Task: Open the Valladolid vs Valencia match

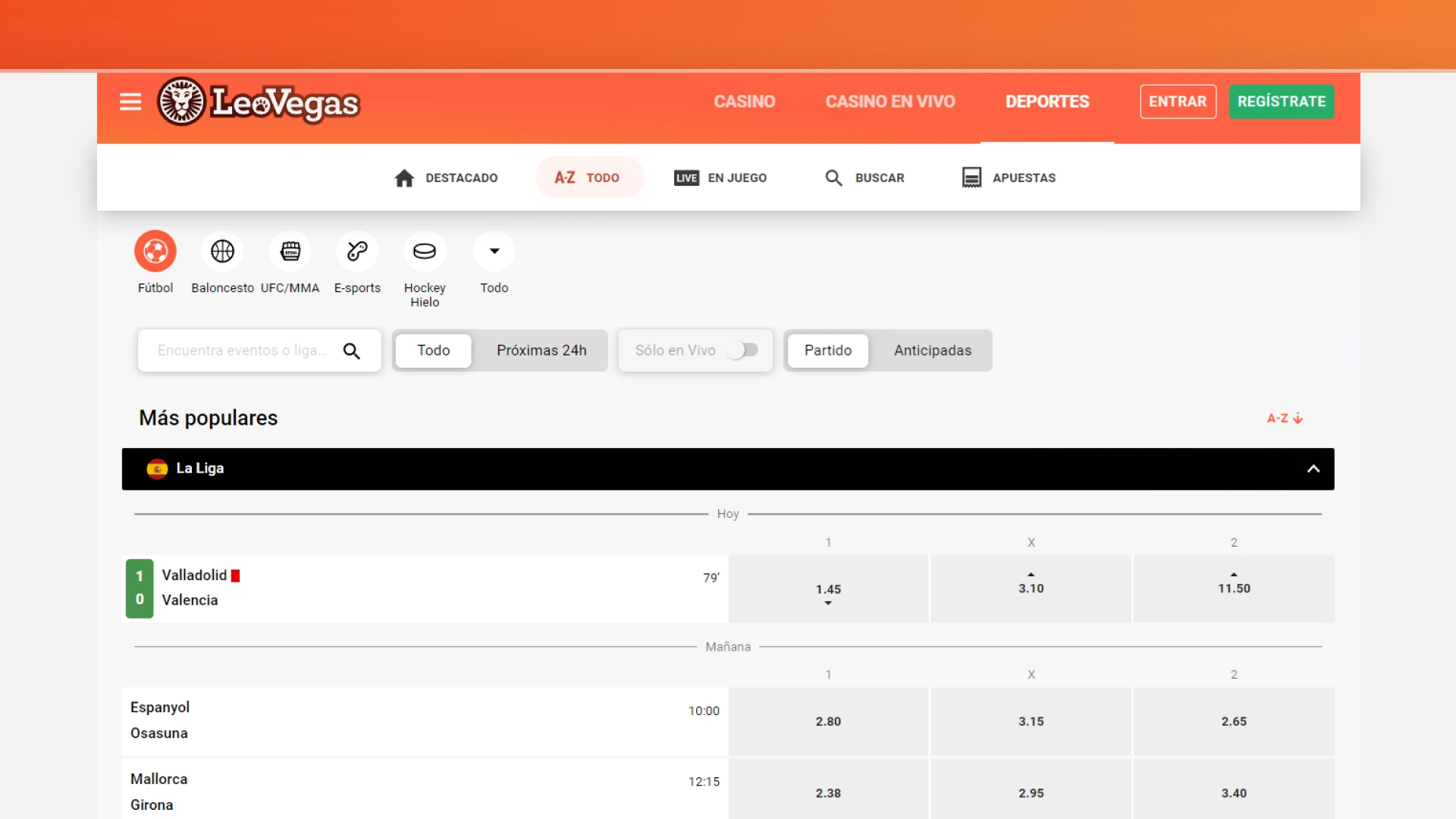Action: (x=425, y=588)
